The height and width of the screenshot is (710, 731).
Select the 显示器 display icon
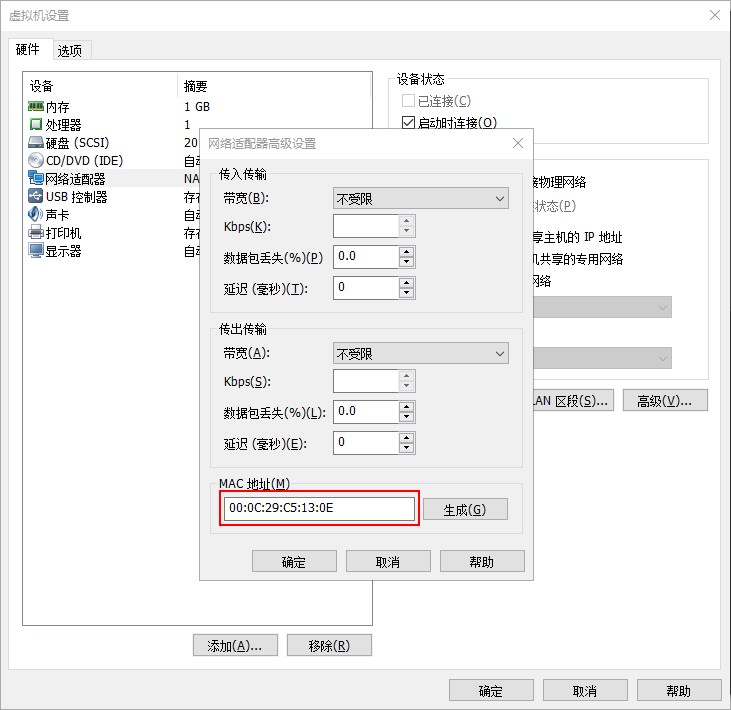[36, 250]
